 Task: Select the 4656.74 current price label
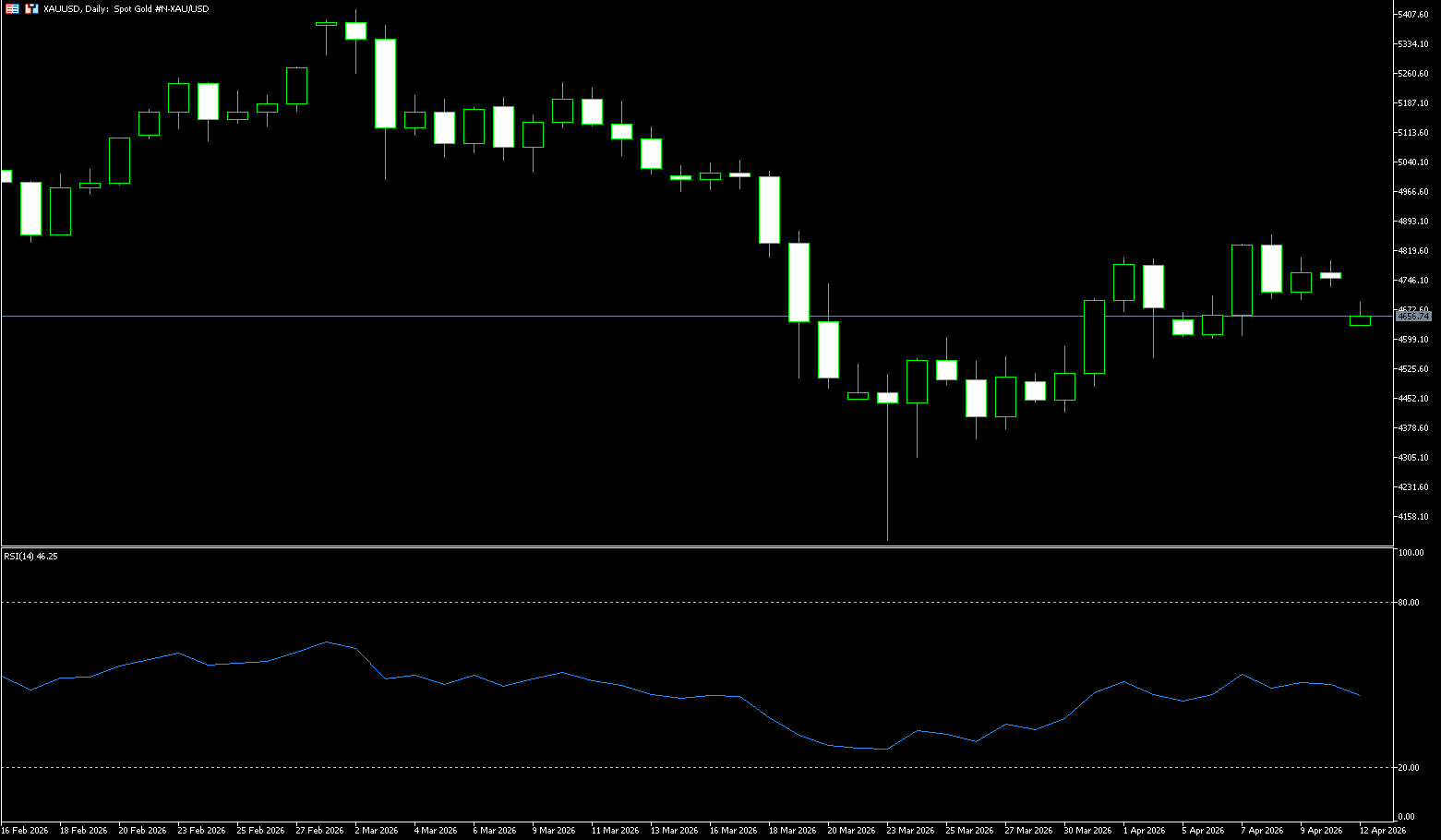tap(1413, 317)
